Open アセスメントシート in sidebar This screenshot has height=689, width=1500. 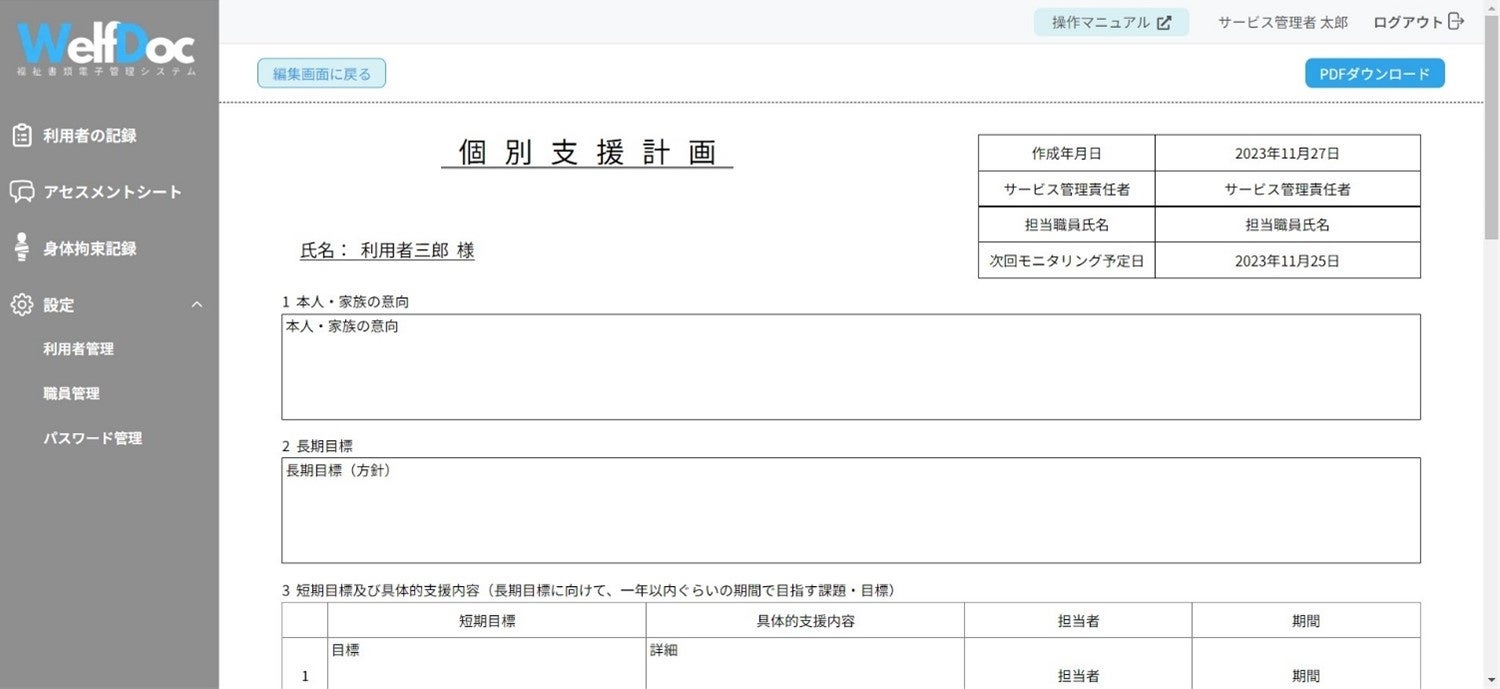[x=113, y=192]
